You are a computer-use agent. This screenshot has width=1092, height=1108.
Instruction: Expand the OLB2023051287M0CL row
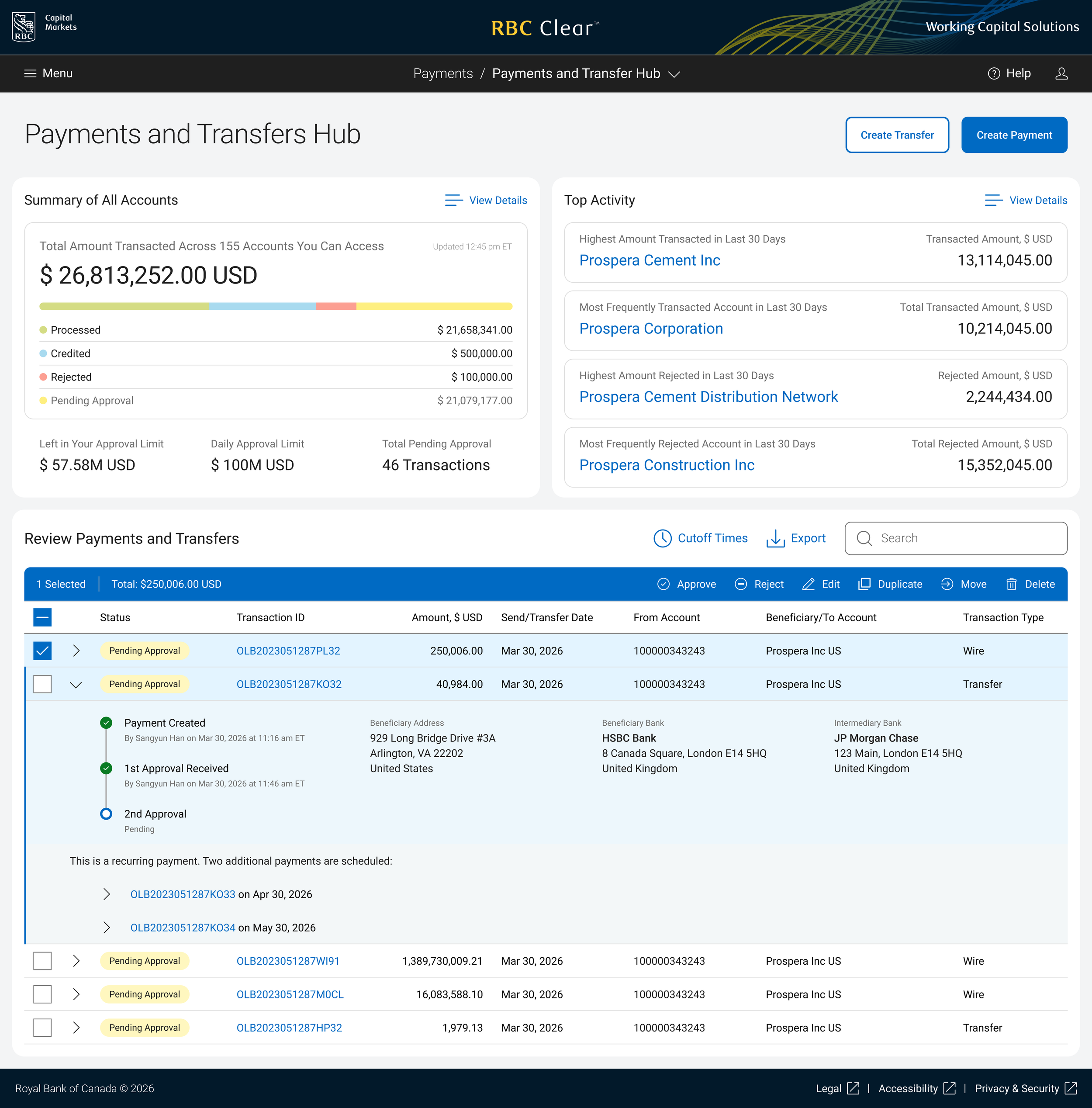click(x=76, y=994)
